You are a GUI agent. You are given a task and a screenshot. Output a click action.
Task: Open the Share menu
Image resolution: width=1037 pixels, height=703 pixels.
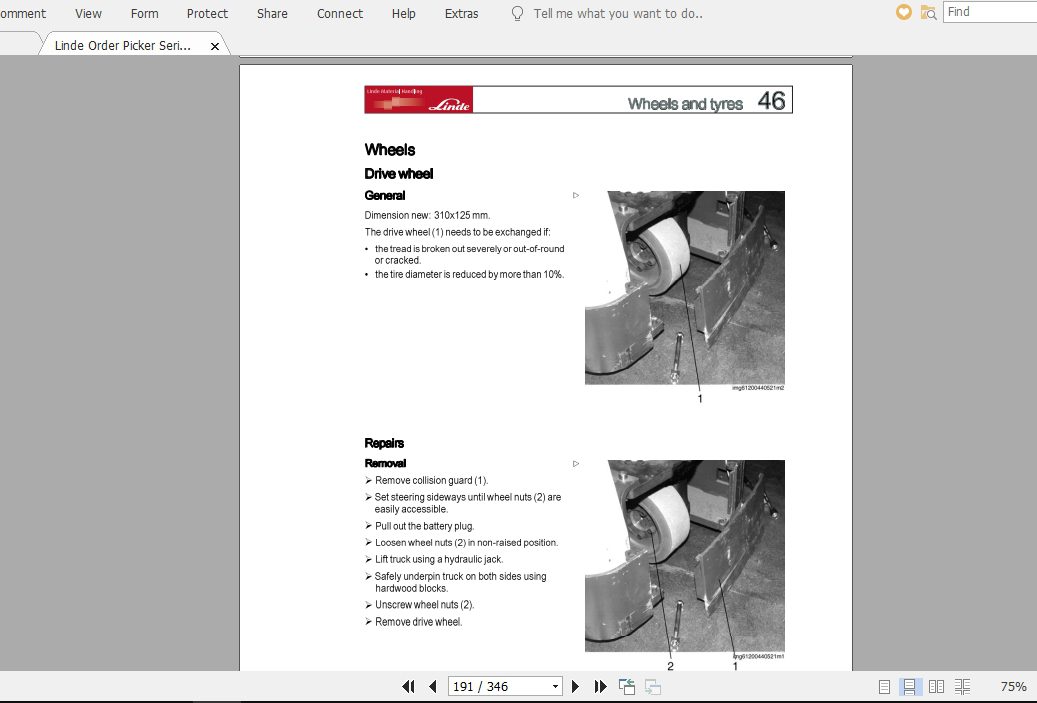pos(272,13)
